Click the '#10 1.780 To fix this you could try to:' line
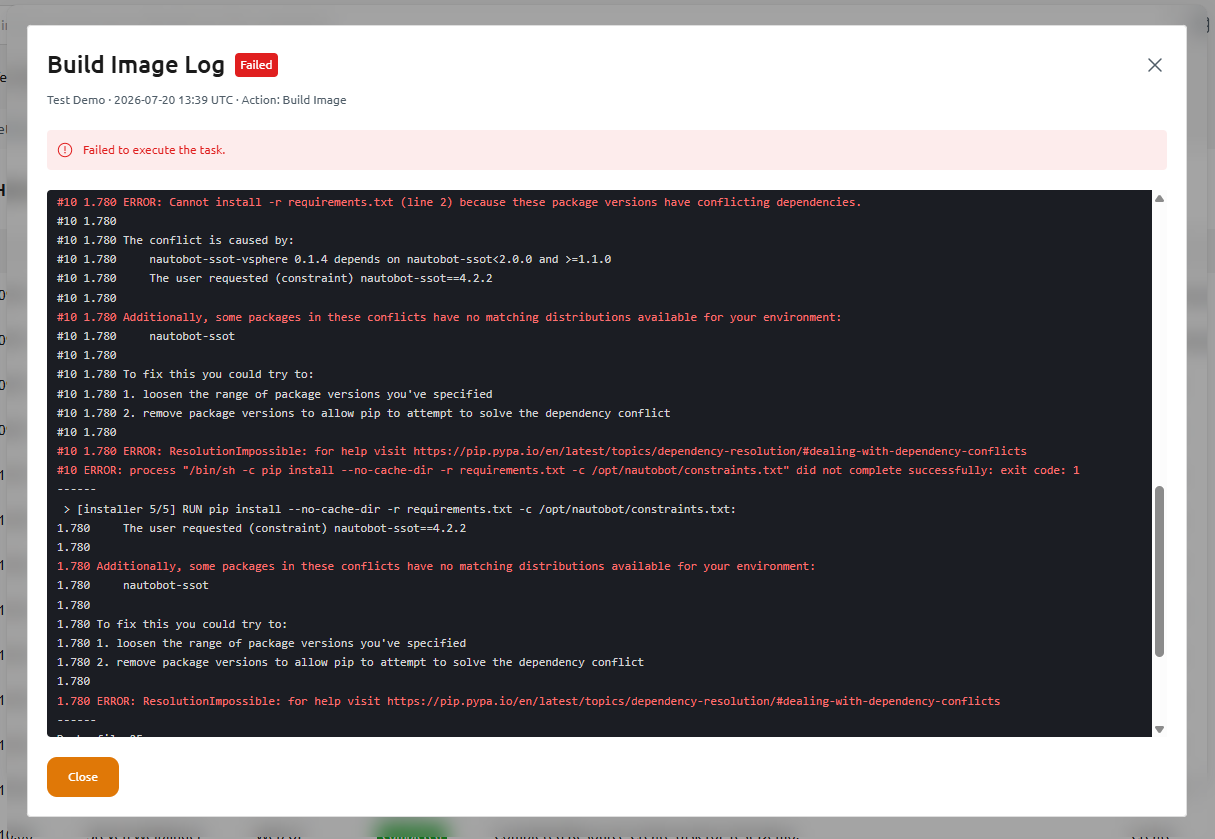The height and width of the screenshot is (839, 1215). [x=185, y=374]
